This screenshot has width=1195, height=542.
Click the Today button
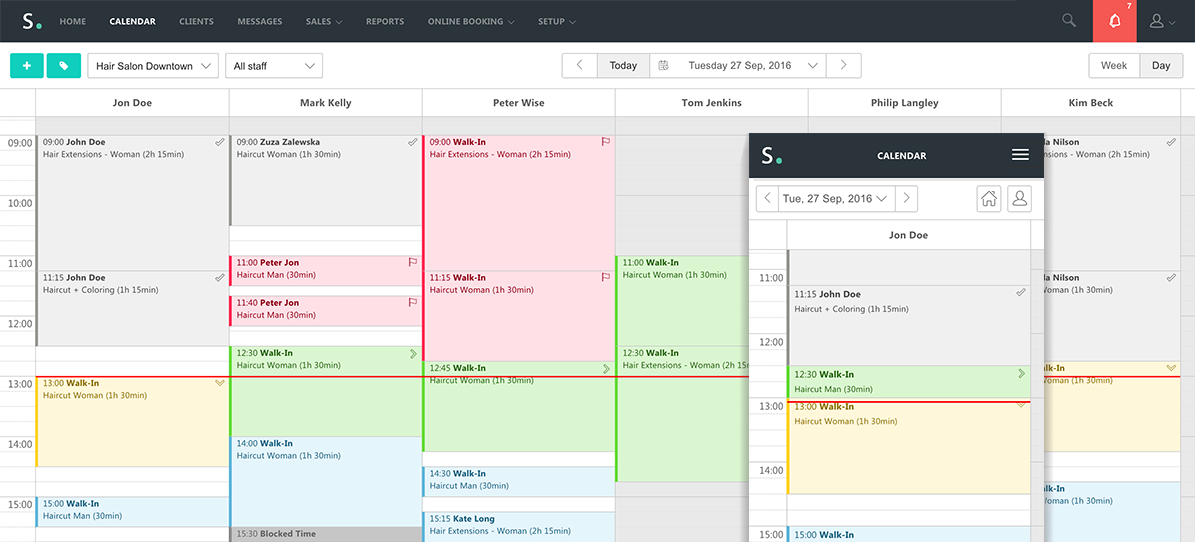623,66
